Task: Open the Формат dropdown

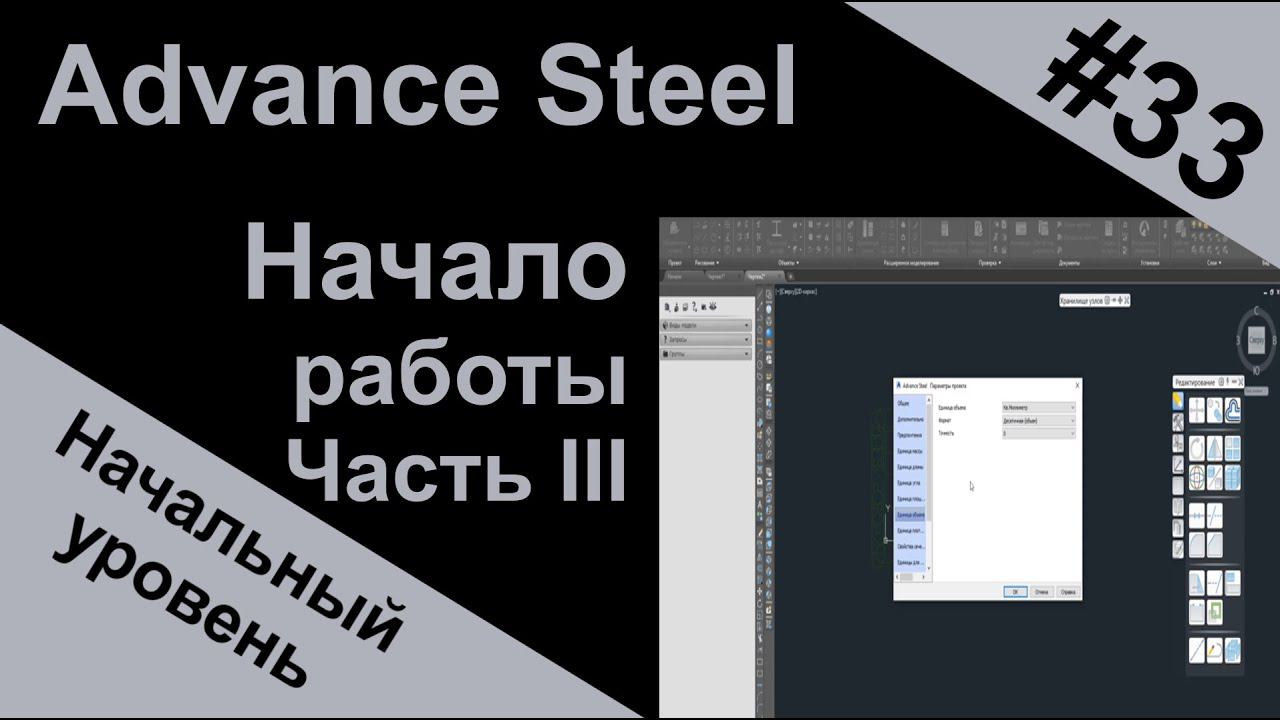Action: click(1038, 421)
